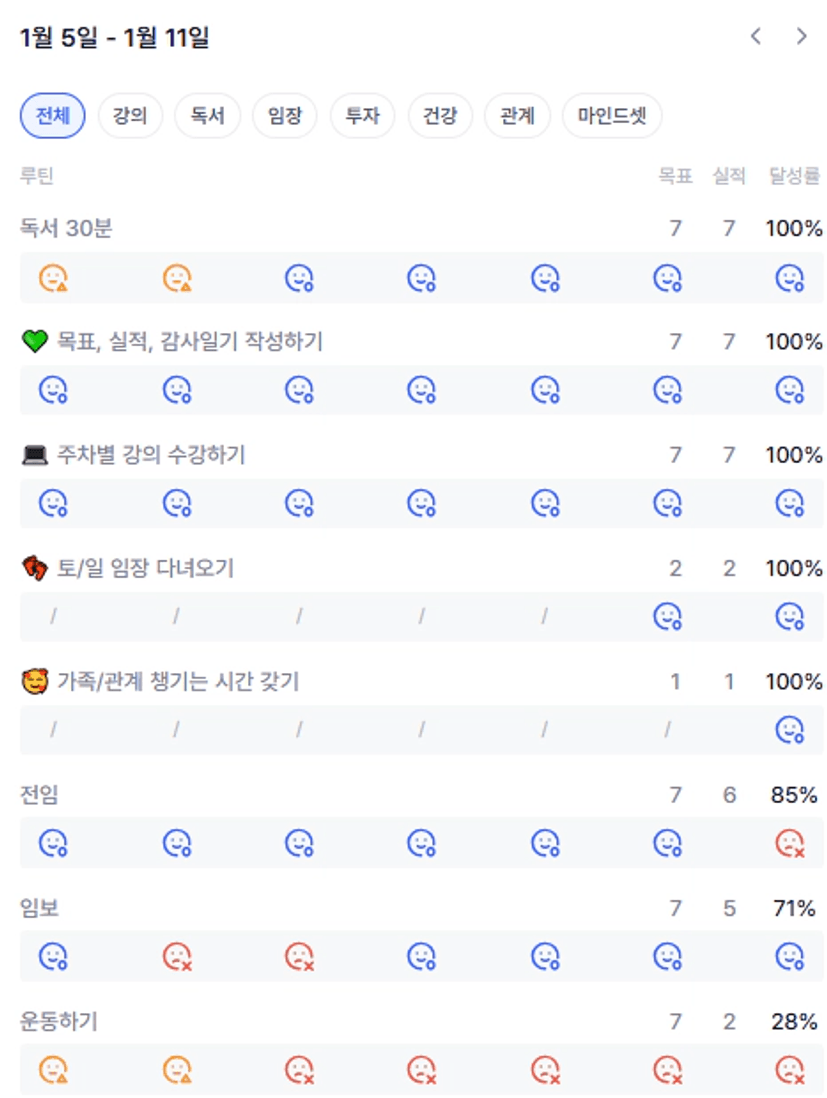This screenshot has height=1098, width=827.
Task: Switch to the 독서 category chip
Action: click(208, 116)
